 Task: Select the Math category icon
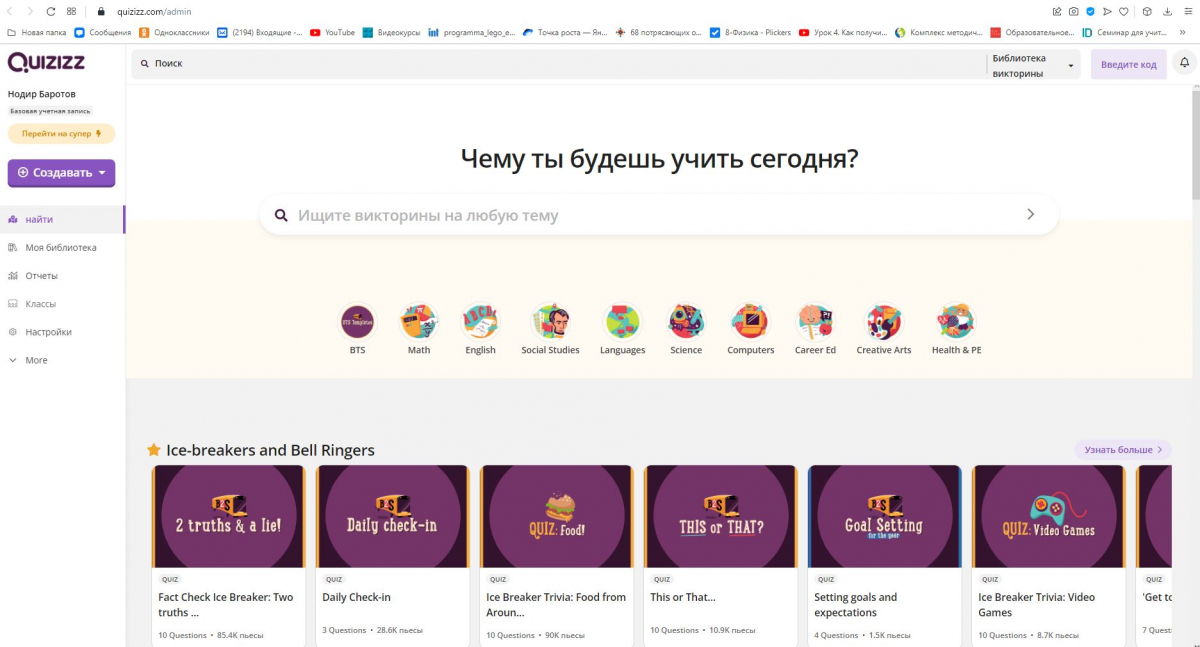coord(419,322)
